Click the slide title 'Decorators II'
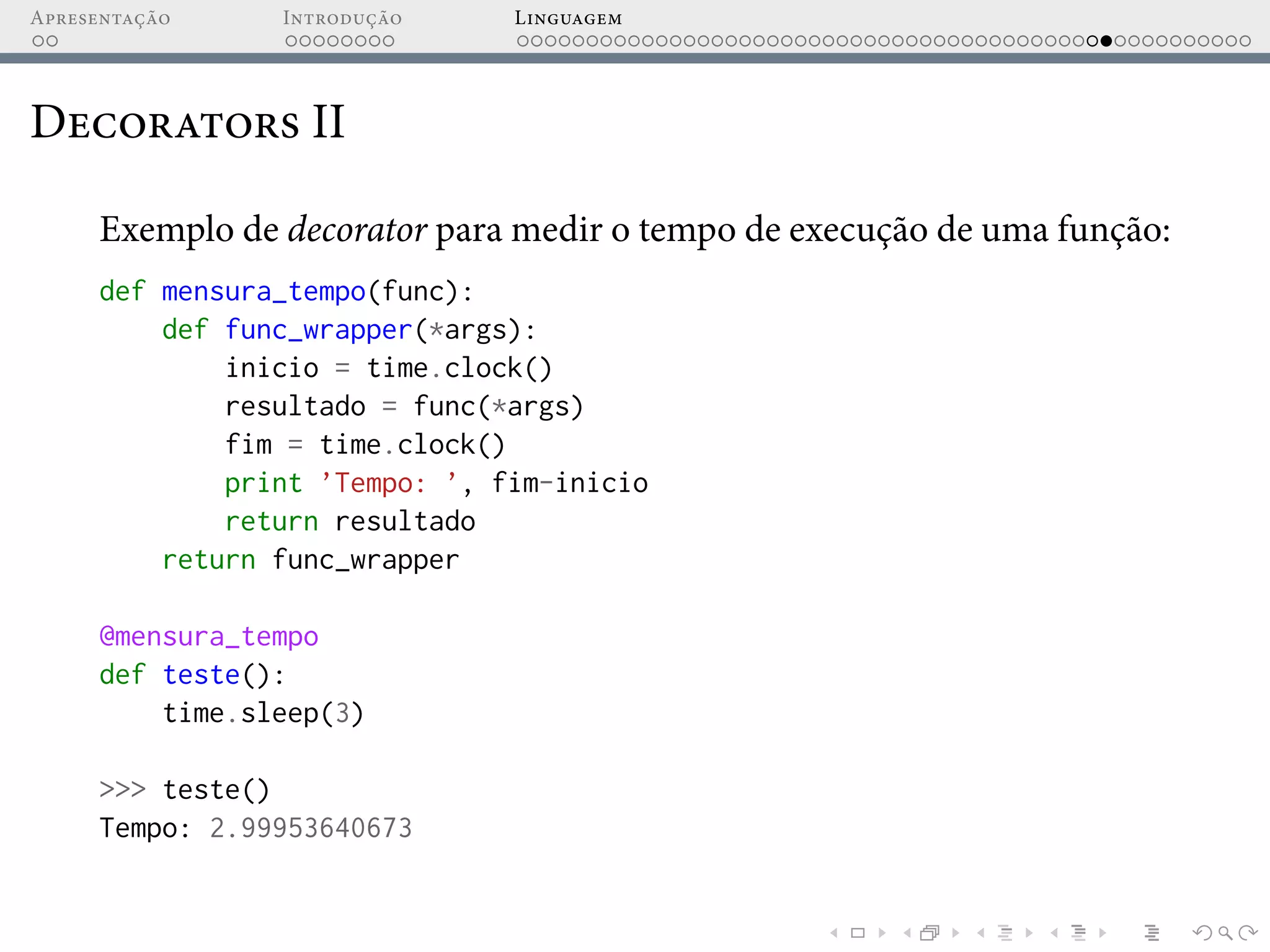The width and height of the screenshot is (1270, 952). click(188, 122)
